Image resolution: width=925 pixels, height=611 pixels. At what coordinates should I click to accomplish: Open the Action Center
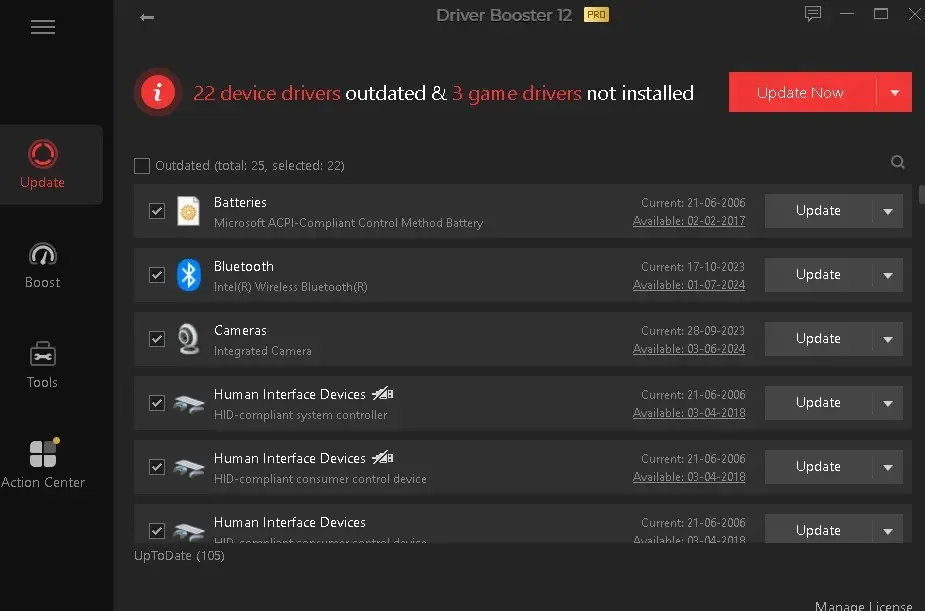pyautogui.click(x=42, y=462)
